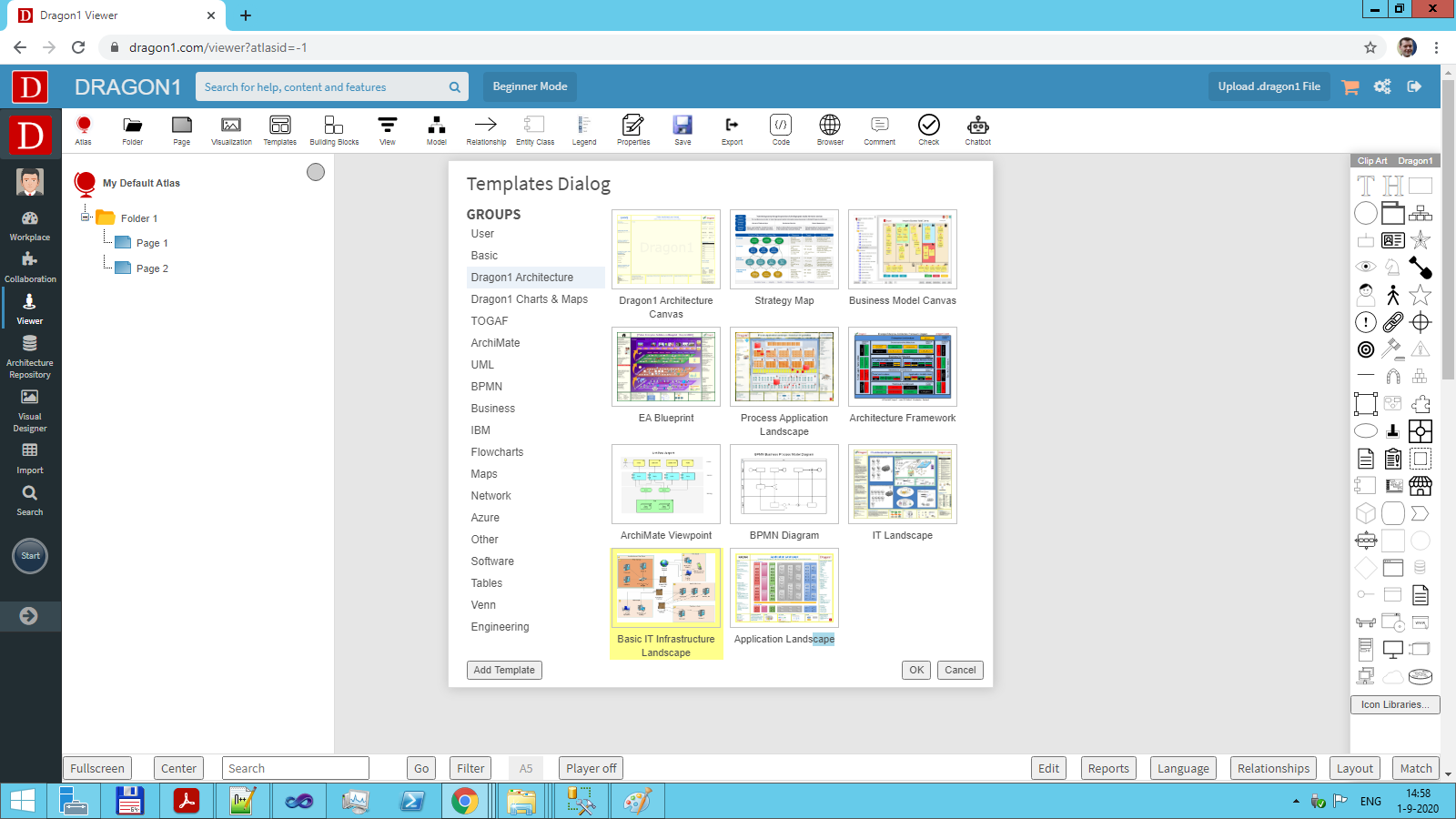Open the Windows Start menu
This screenshot has height=819, width=1456.
click(x=22, y=801)
